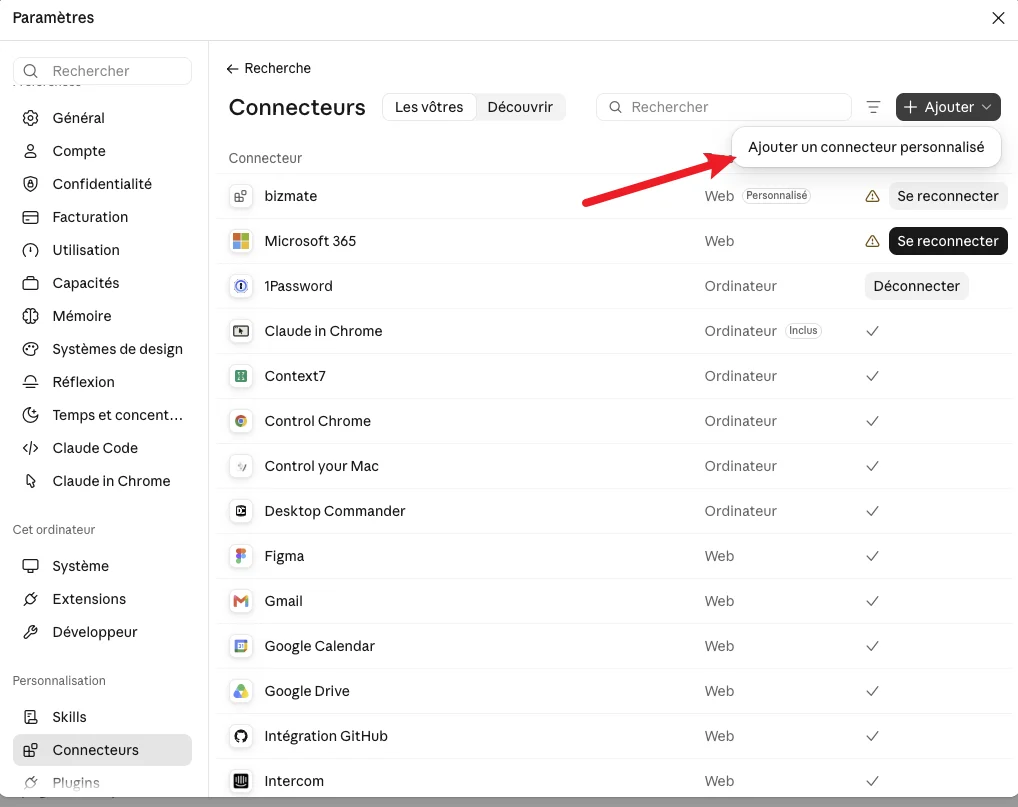Click the Context7 connector name
1018x807 pixels.
295,376
